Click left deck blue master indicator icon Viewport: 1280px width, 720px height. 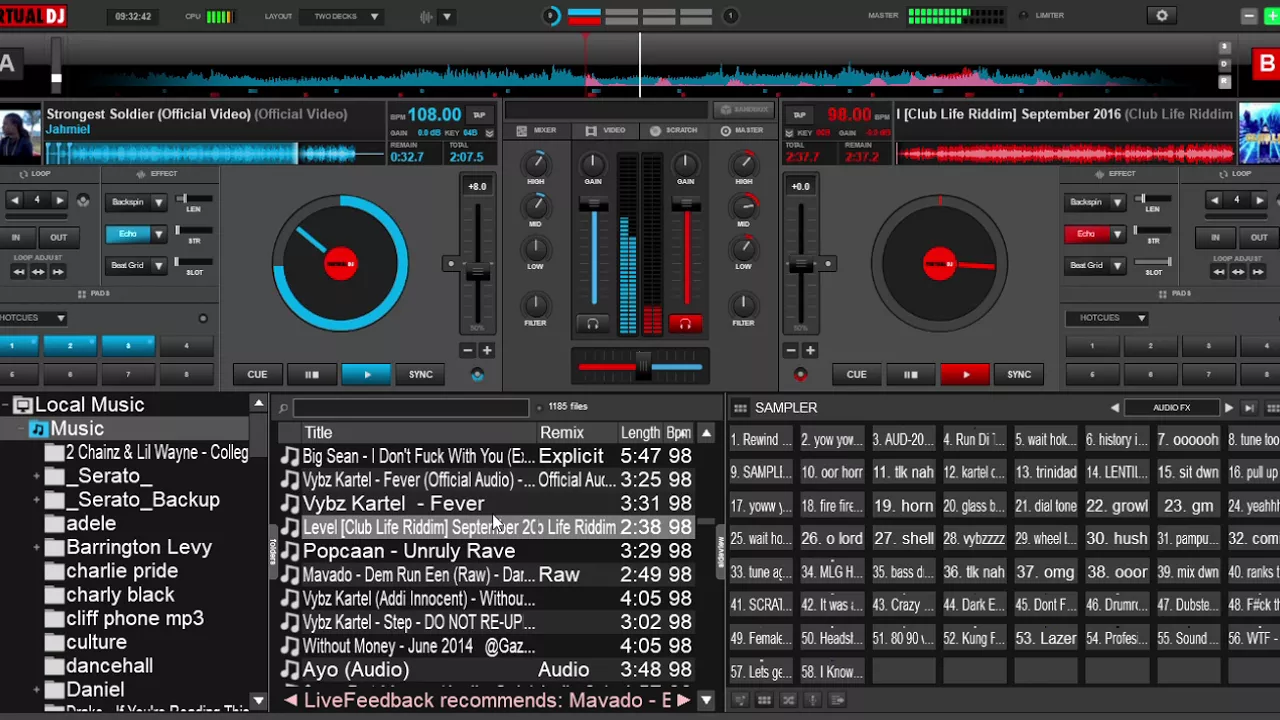(x=477, y=375)
